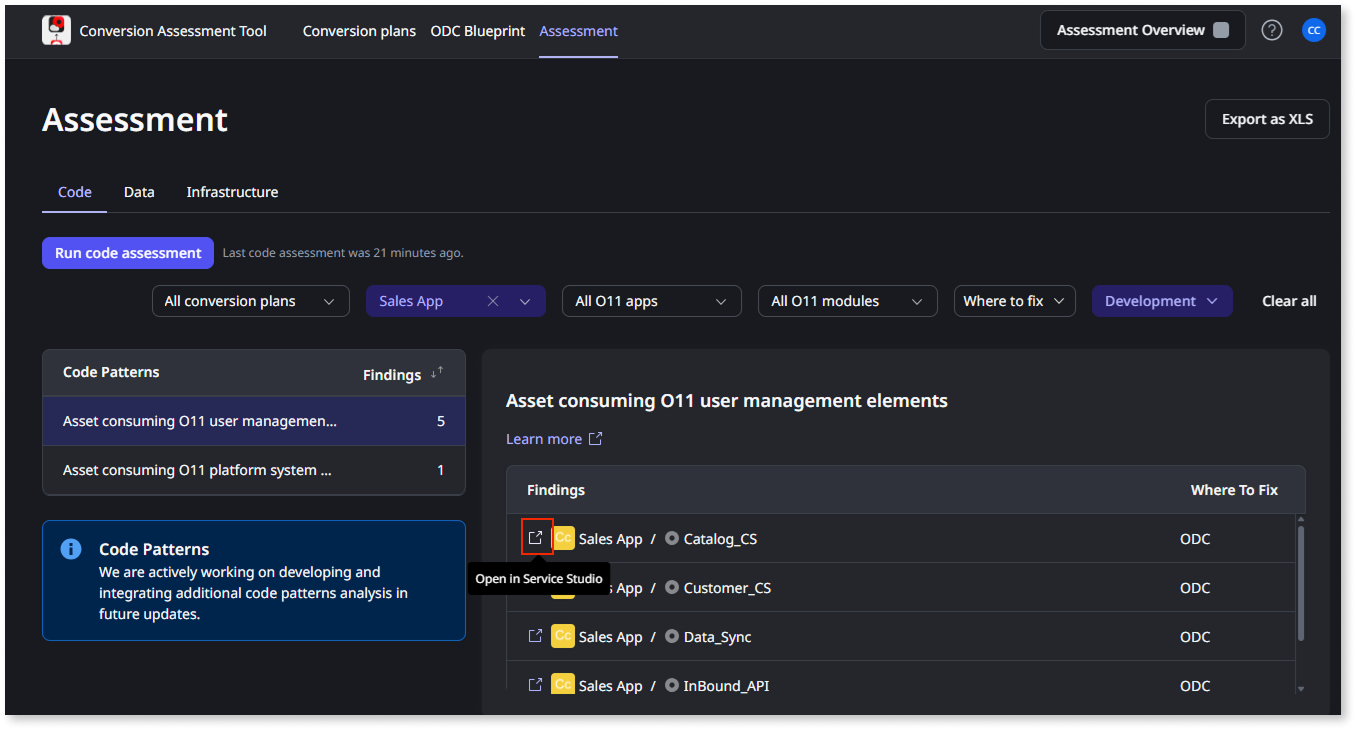Viewport: 1356px width, 730px height.
Task: Open Data_Sync in Service Studio icon
Action: click(x=535, y=636)
